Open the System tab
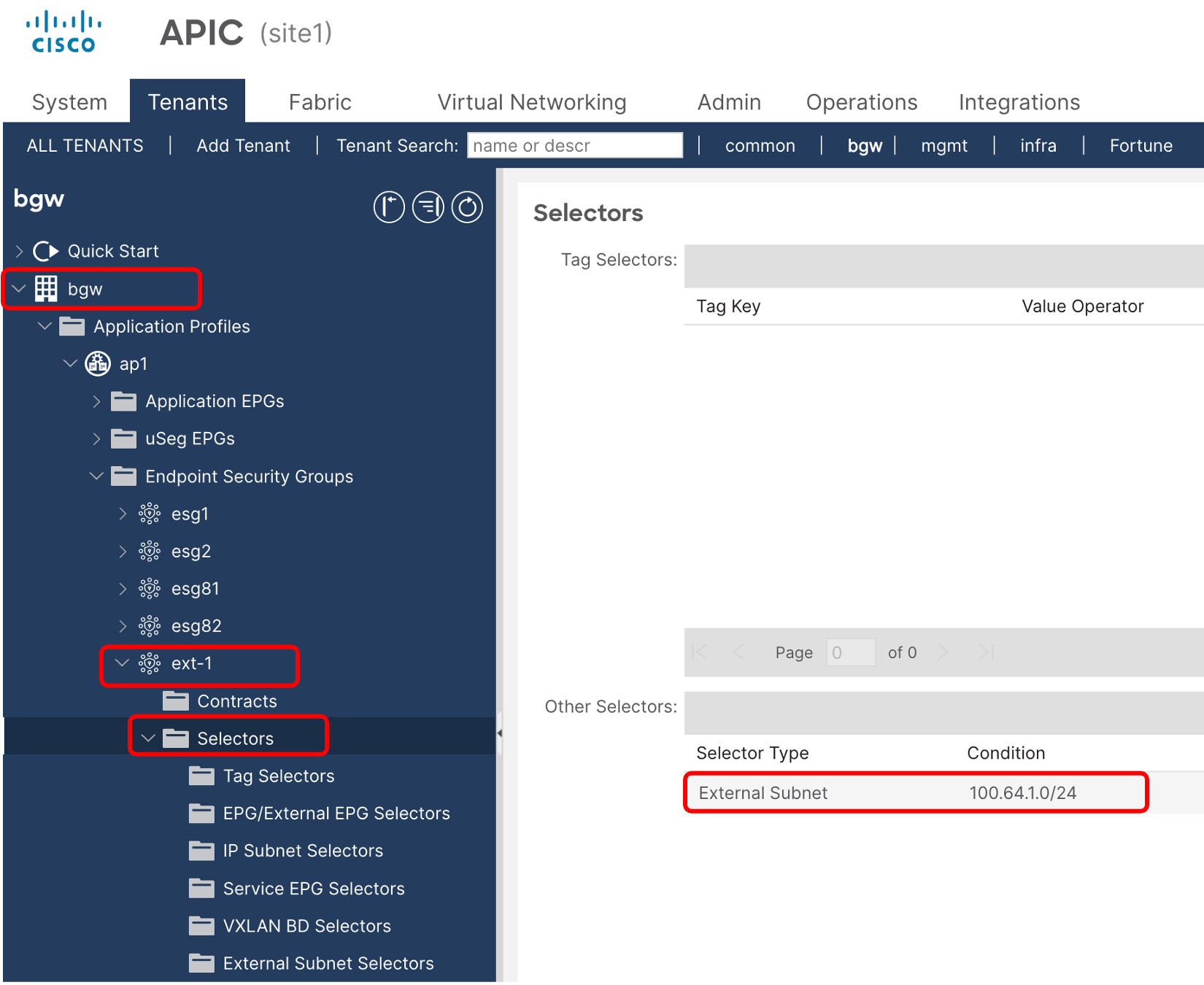Screen dimensions: 1204x985 tap(69, 102)
